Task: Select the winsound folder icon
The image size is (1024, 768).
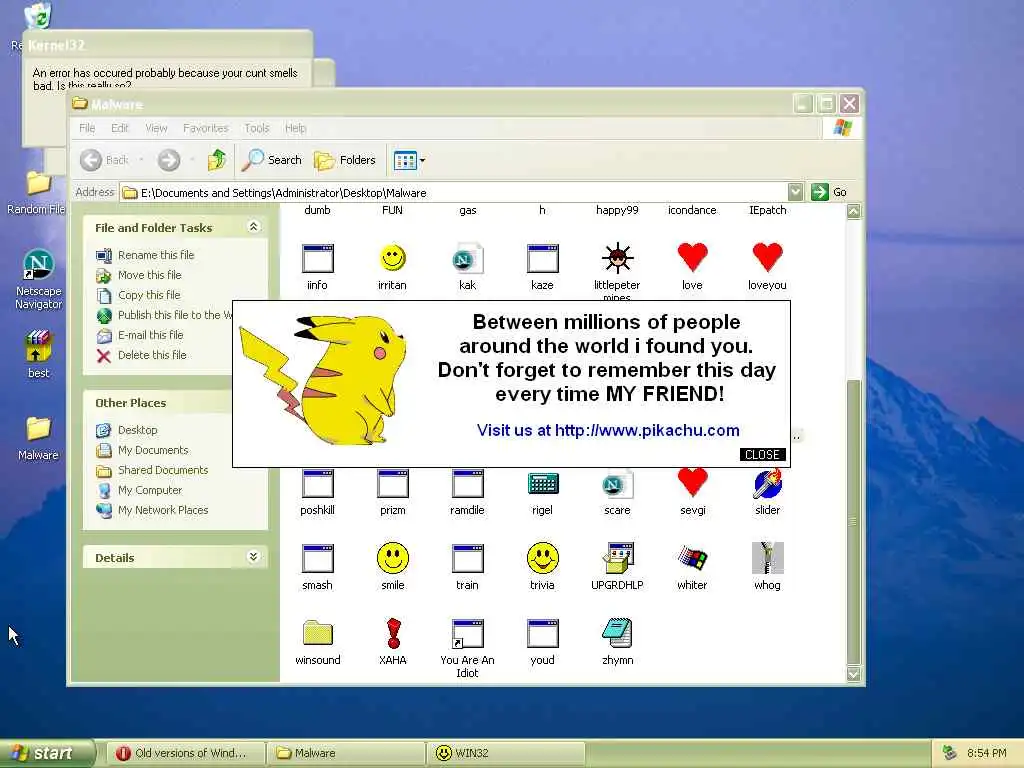Action: (317, 633)
